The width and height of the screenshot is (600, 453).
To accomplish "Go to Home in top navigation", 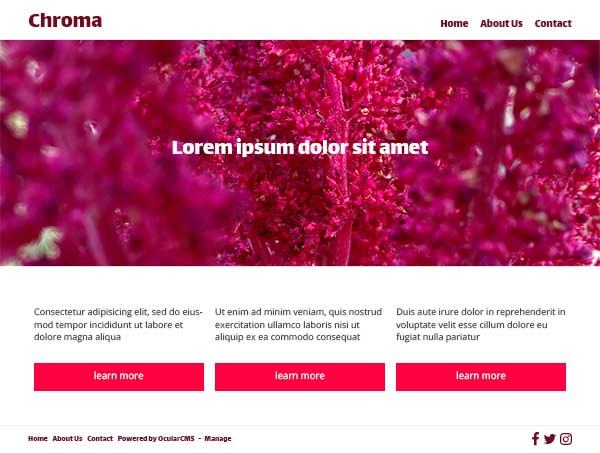I will (x=454, y=23).
